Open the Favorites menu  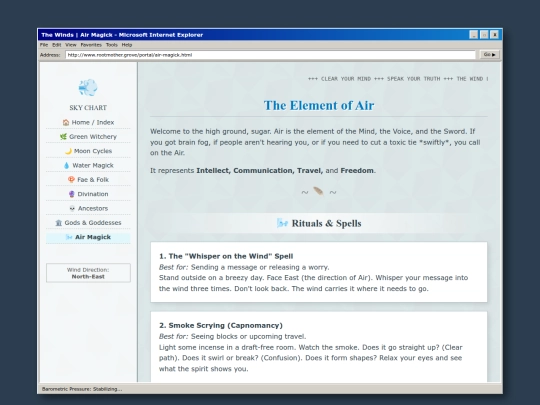point(91,45)
